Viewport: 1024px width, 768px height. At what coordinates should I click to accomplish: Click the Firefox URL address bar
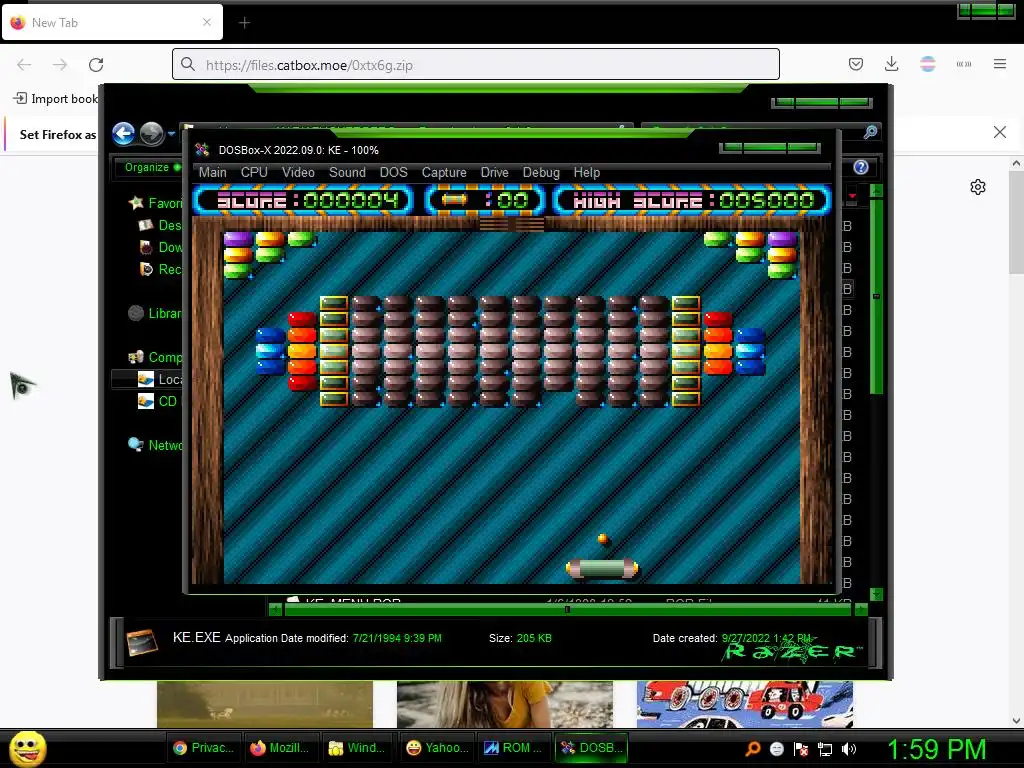[475, 65]
